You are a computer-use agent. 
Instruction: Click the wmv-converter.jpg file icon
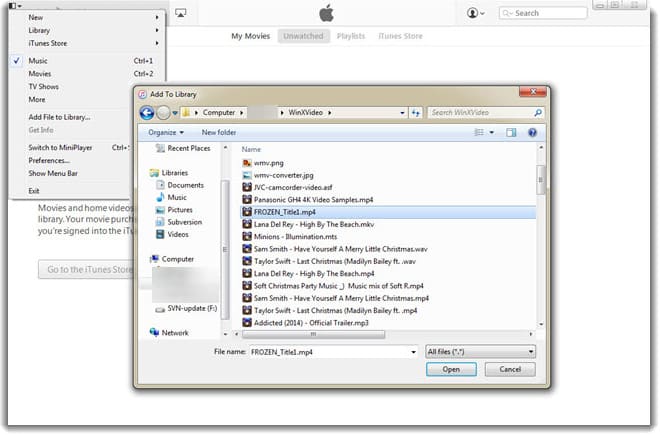(x=247, y=175)
